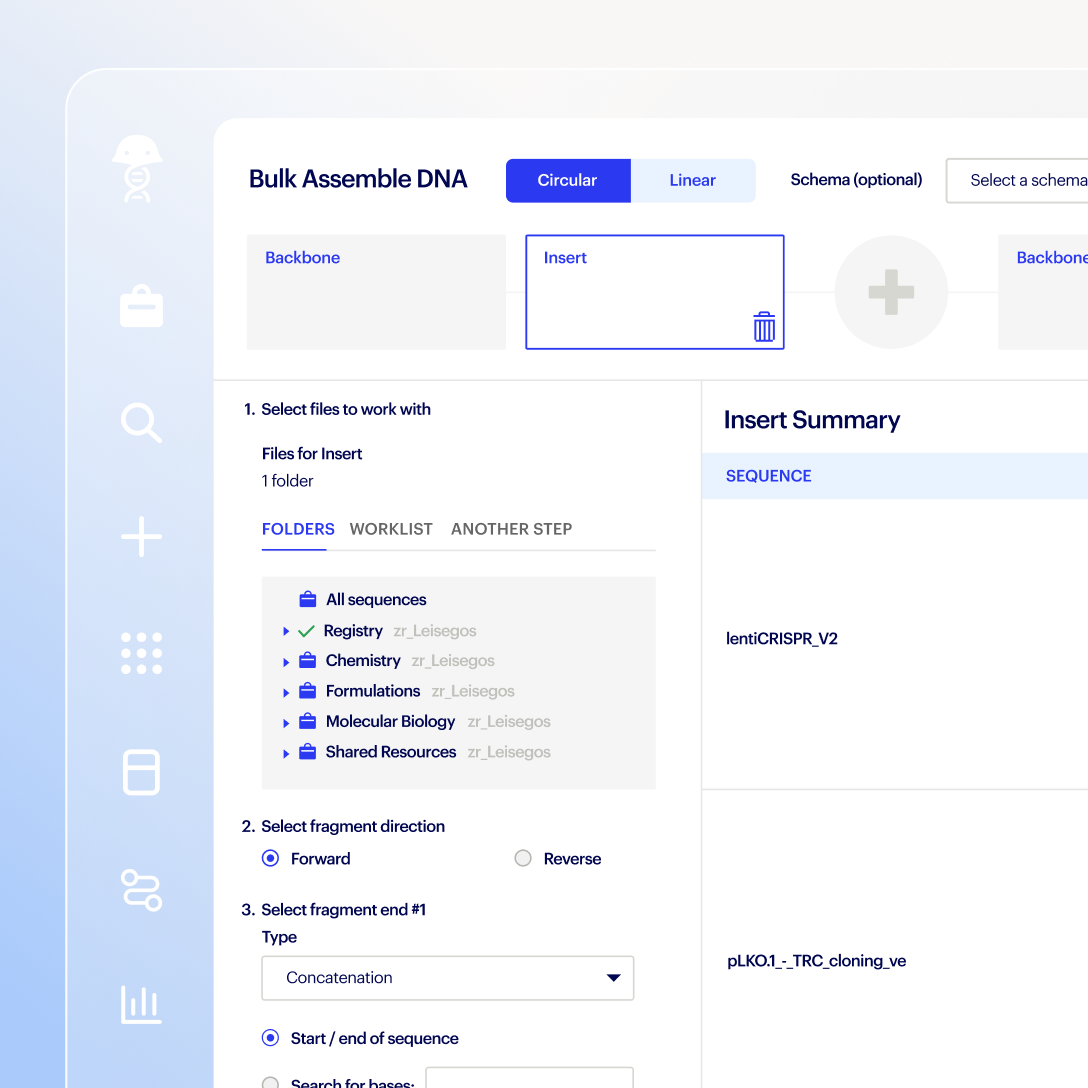The image size is (1088, 1088).
Task: Open the workflows sidebar icon
Action: click(142, 890)
